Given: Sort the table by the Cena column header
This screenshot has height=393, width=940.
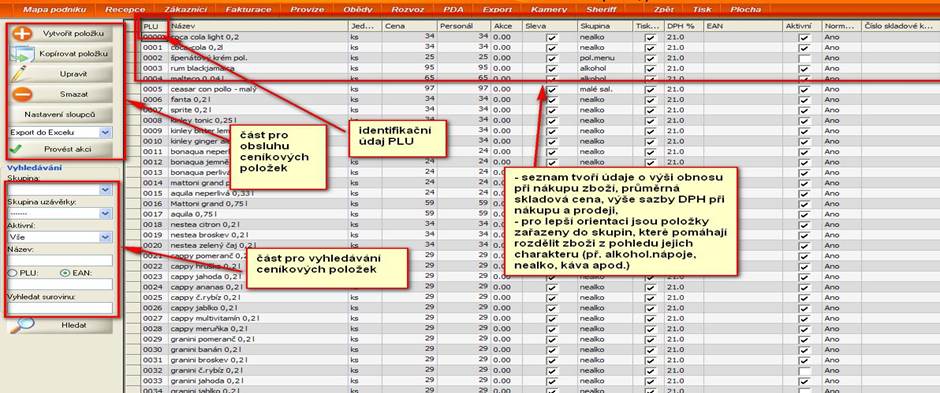Looking at the screenshot, I should [x=409, y=26].
